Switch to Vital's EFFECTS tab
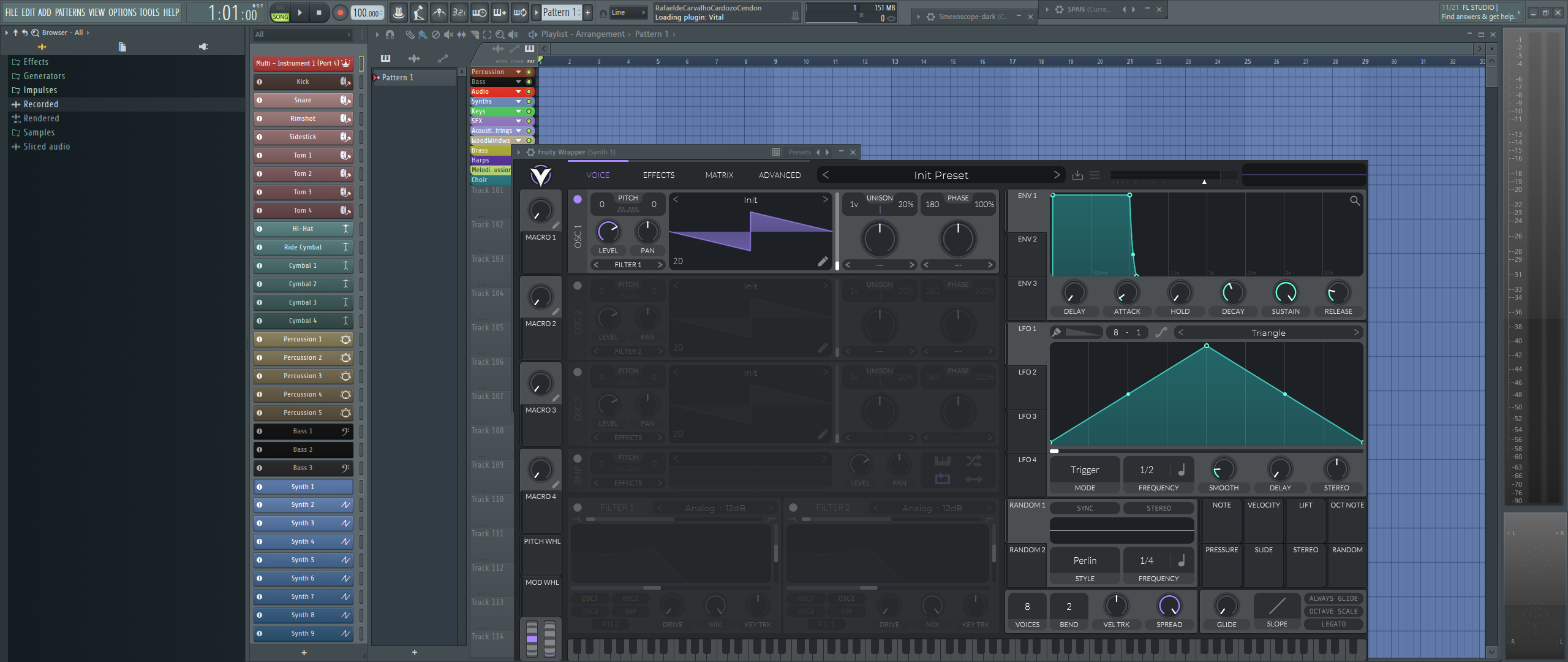 (658, 175)
